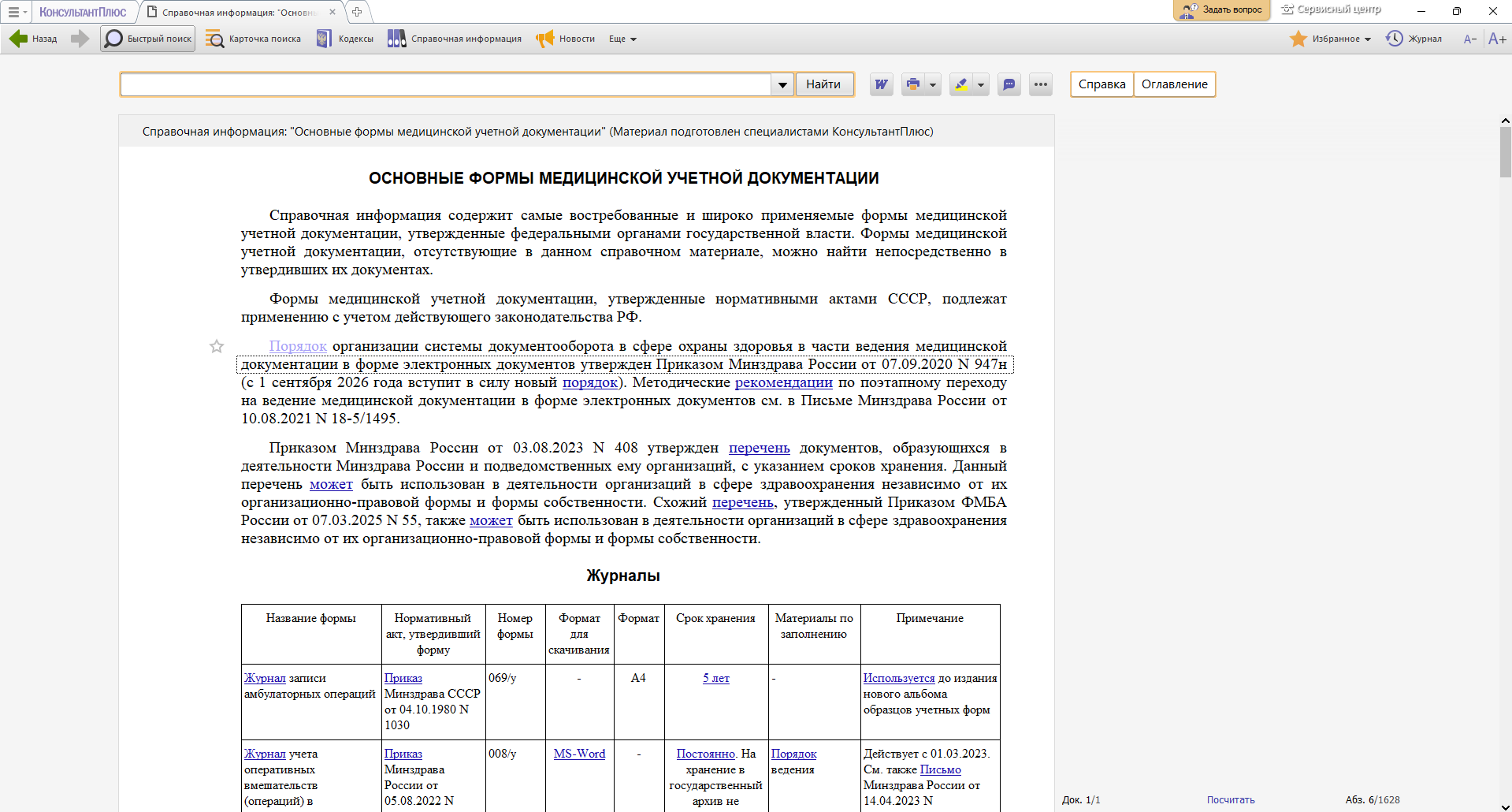Expand the highlighter options dropdown
1512x812 pixels.
(981, 84)
